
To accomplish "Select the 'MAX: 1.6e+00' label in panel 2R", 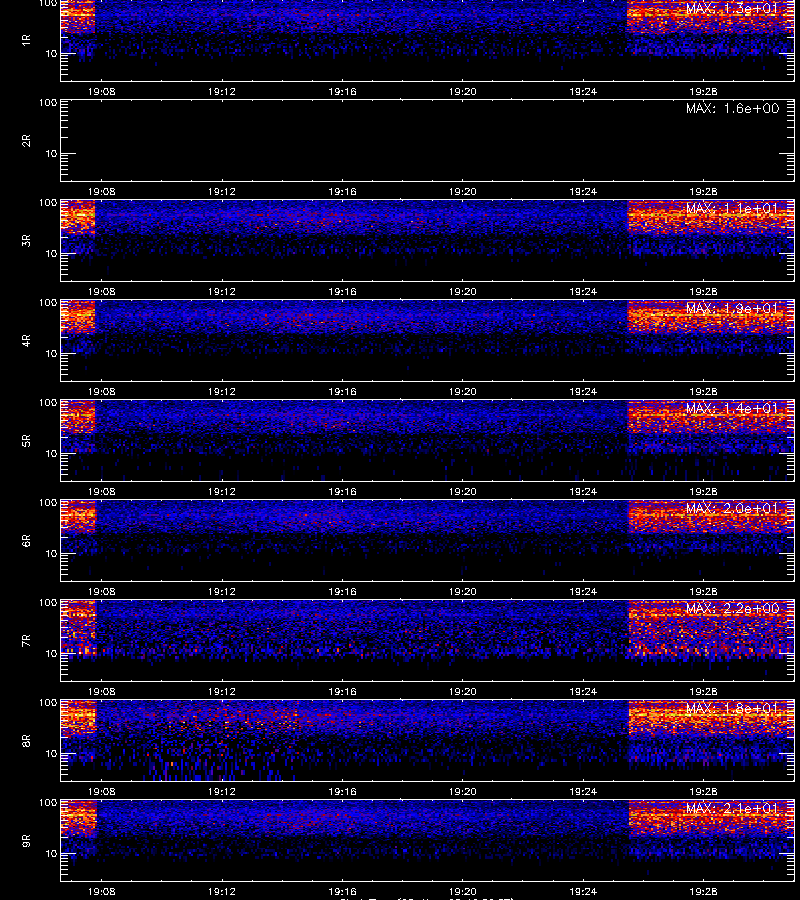I will [732, 108].
